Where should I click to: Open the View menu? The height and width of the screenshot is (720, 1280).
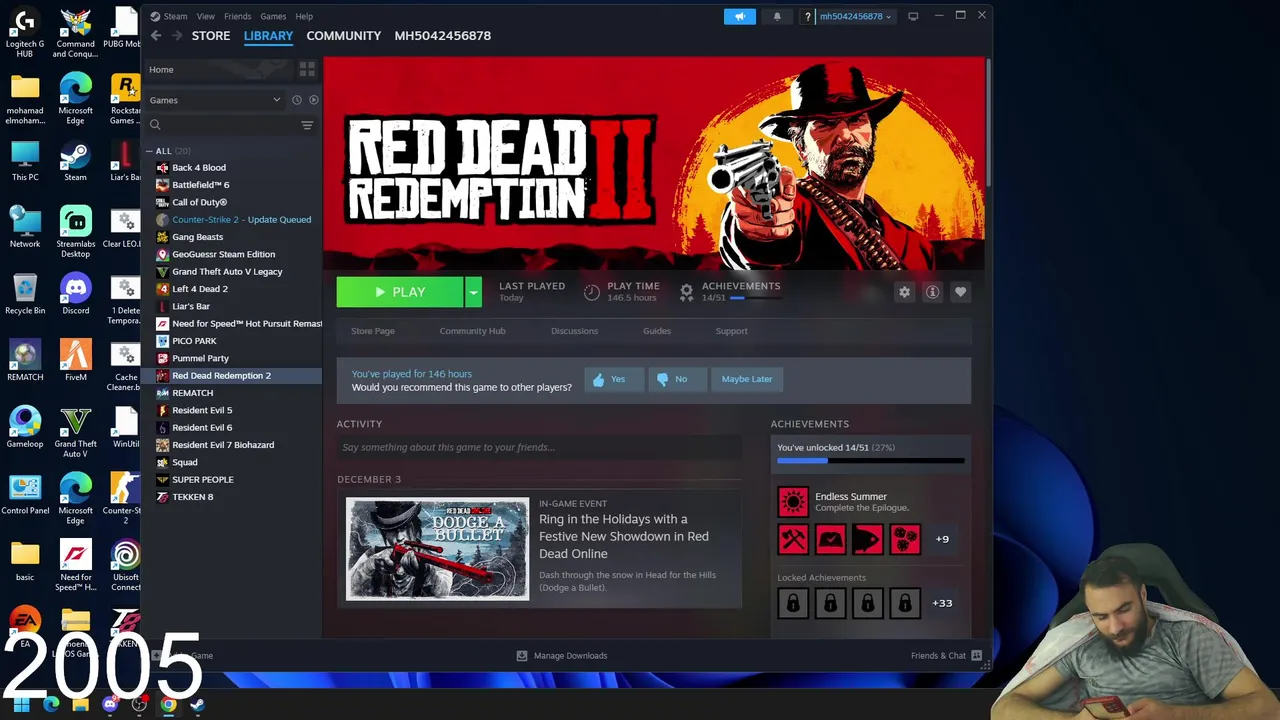[x=205, y=16]
